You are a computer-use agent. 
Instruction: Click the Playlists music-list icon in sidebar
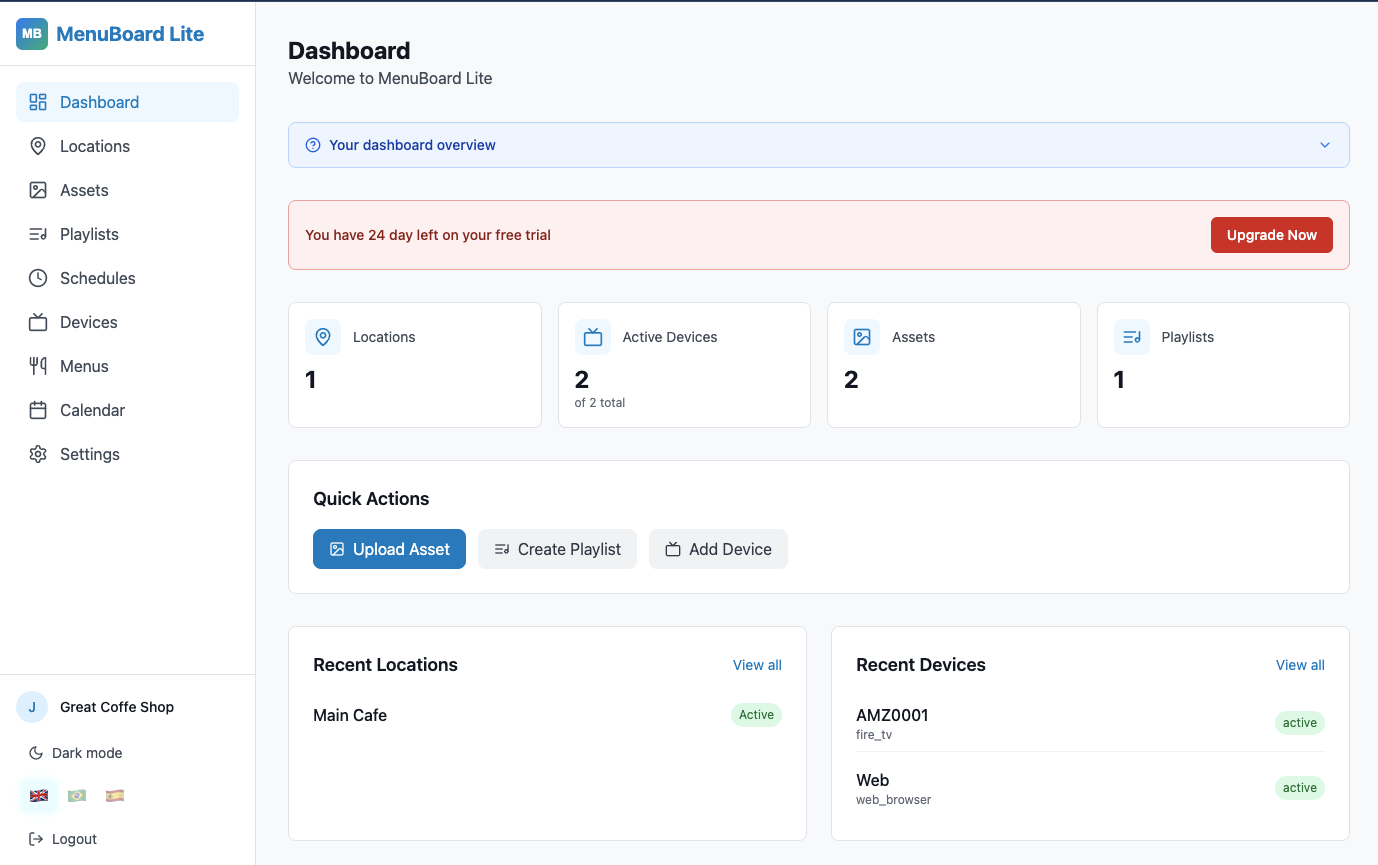[38, 234]
